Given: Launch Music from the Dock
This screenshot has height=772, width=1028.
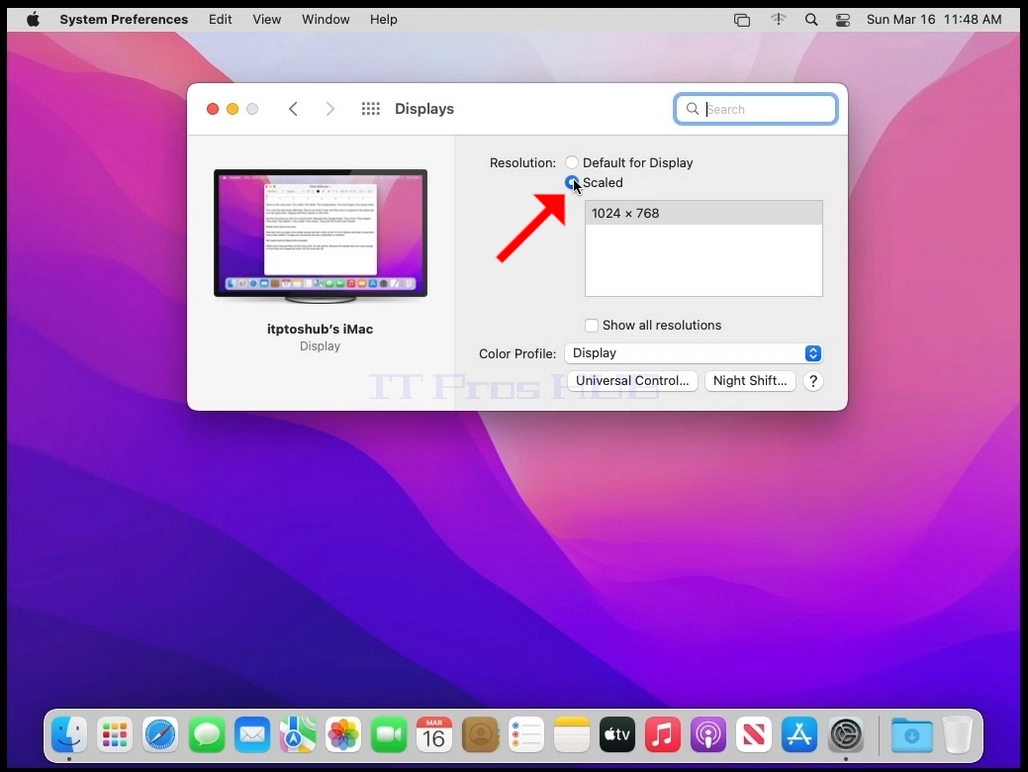Looking at the screenshot, I should 663,735.
